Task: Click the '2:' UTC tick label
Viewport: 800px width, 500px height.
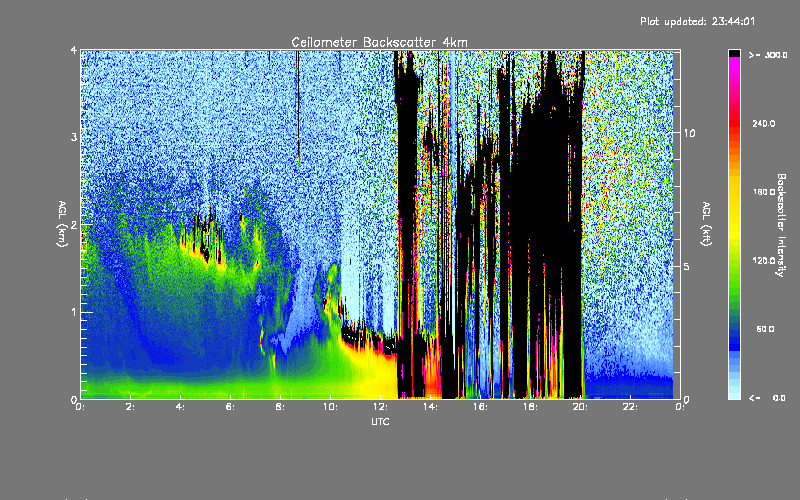Action: [131, 407]
